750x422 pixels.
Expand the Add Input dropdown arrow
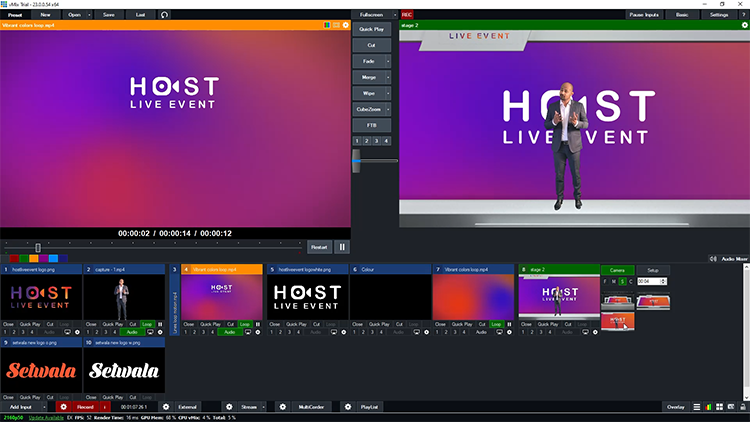[x=44, y=407]
